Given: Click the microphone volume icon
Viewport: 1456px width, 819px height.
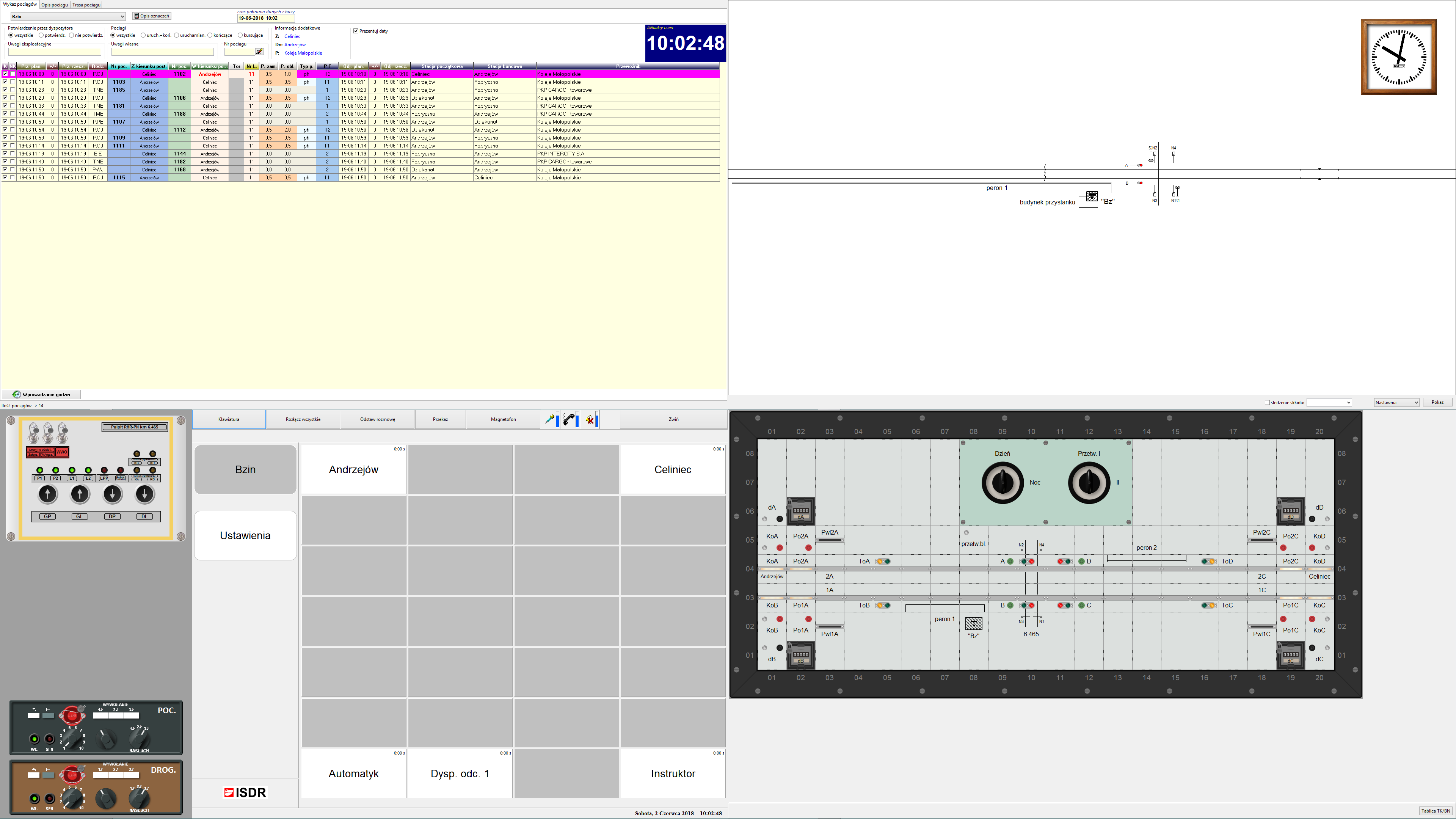Looking at the screenshot, I should tap(550, 419).
